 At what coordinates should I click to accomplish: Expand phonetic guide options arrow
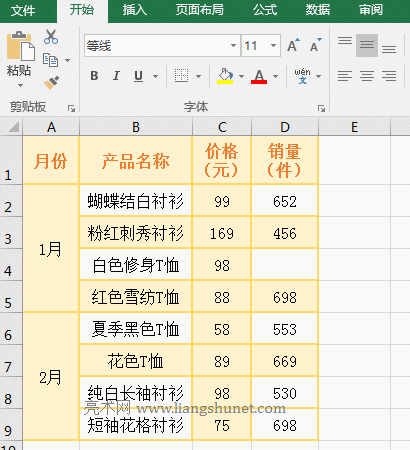318,76
